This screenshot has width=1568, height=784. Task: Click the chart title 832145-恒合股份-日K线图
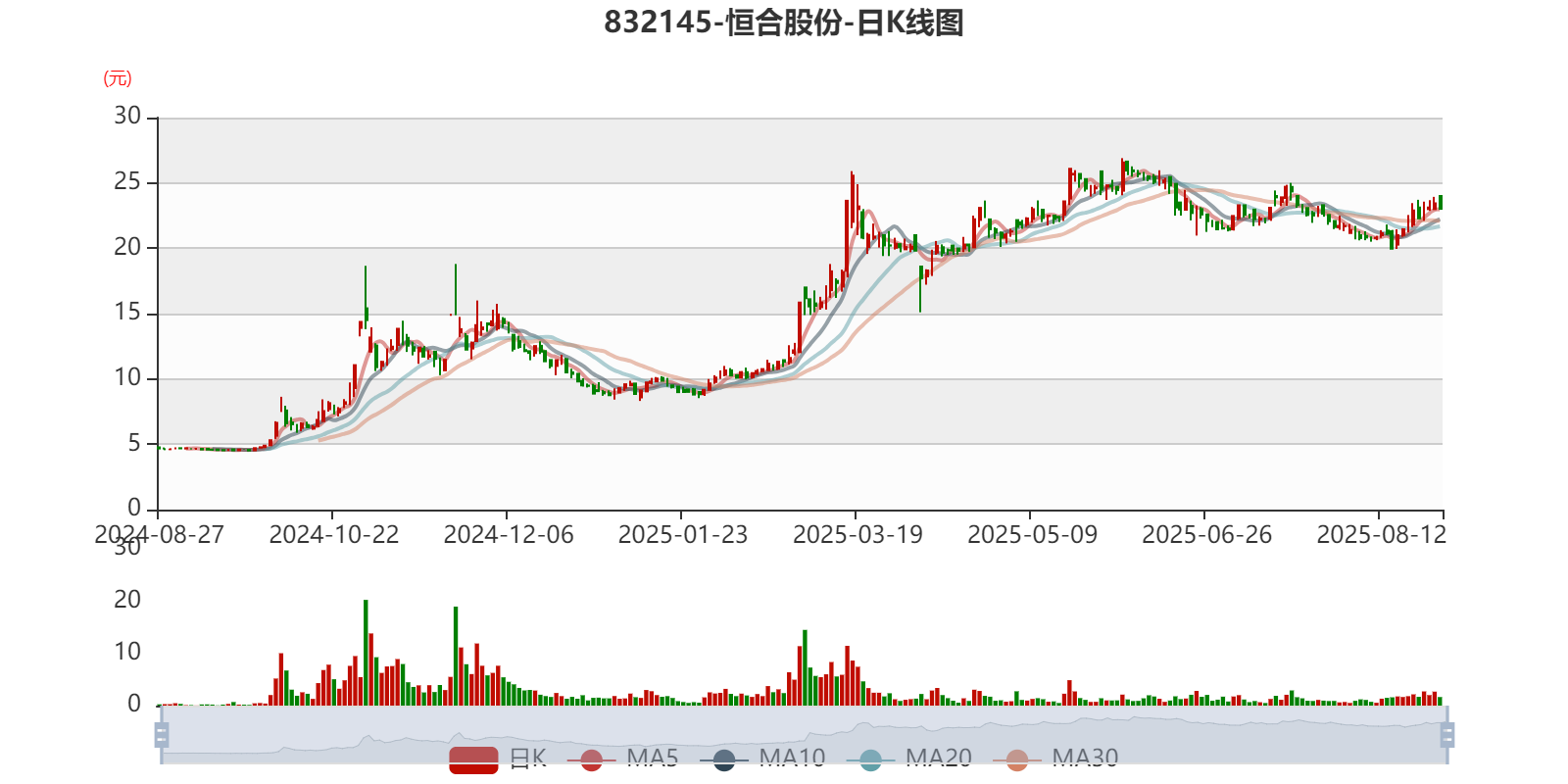pos(784,23)
